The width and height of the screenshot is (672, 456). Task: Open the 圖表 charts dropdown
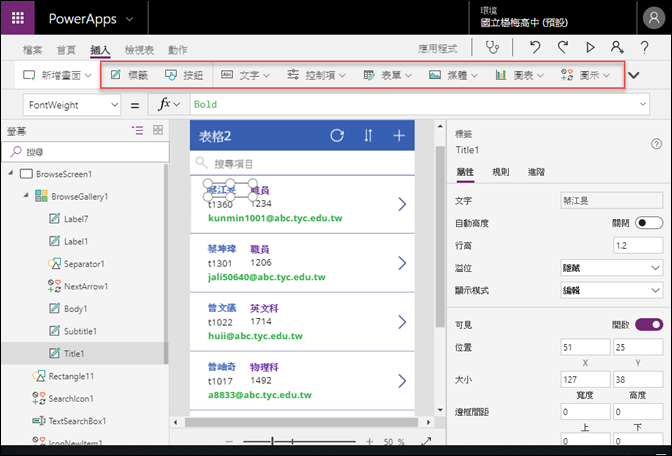[x=519, y=75]
